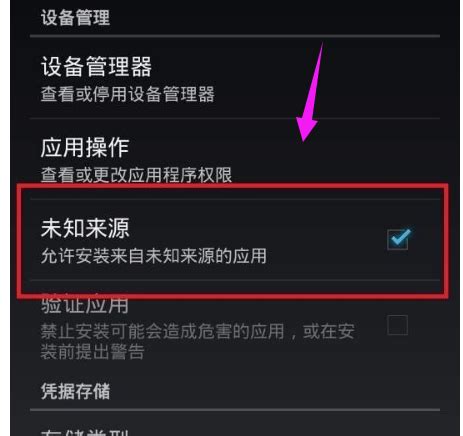Screen dimensions: 463x436
Task: Click the red highlight rectangle border
Action: click(x=233, y=186)
